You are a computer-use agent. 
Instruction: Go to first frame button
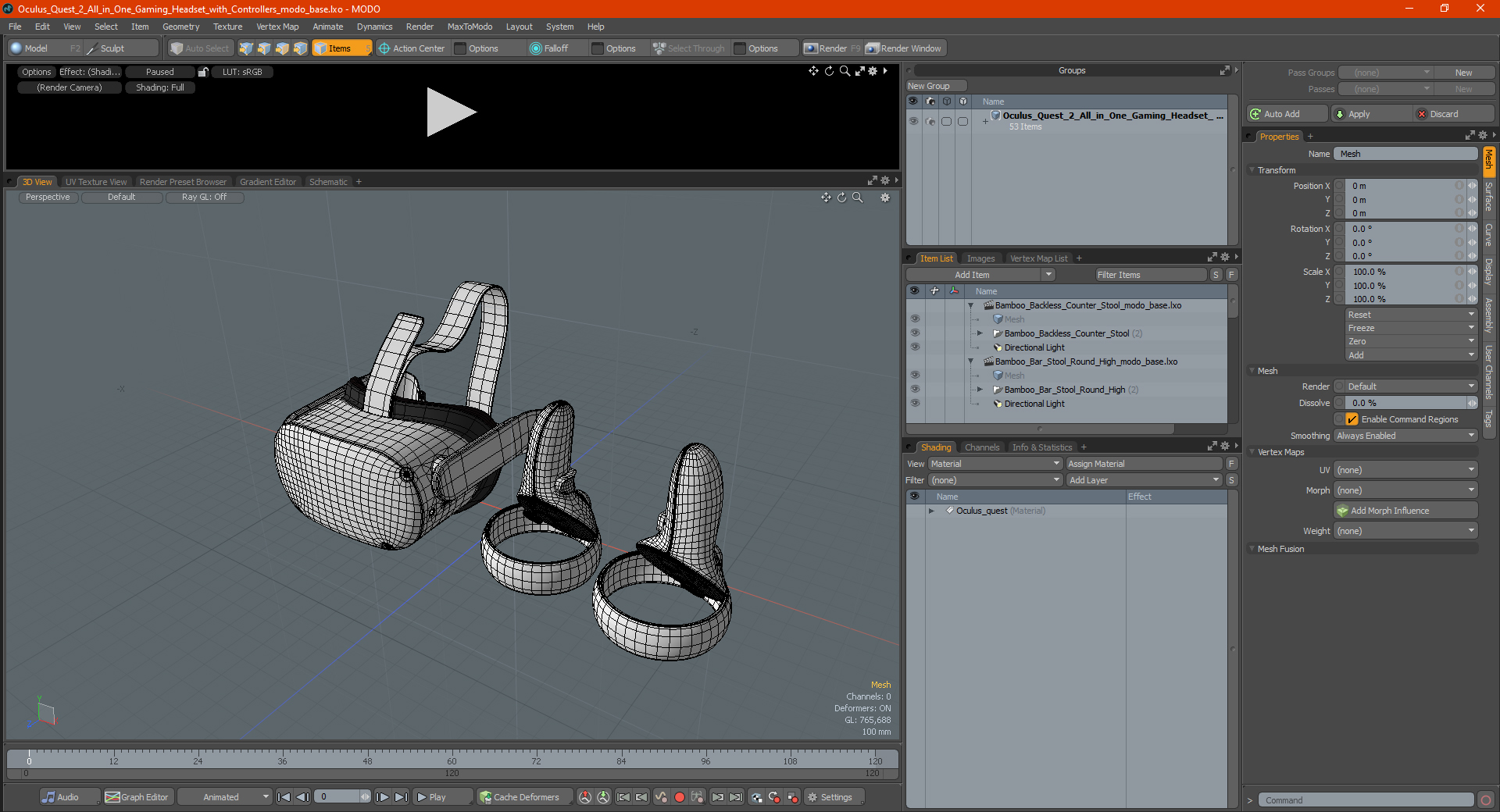284,797
